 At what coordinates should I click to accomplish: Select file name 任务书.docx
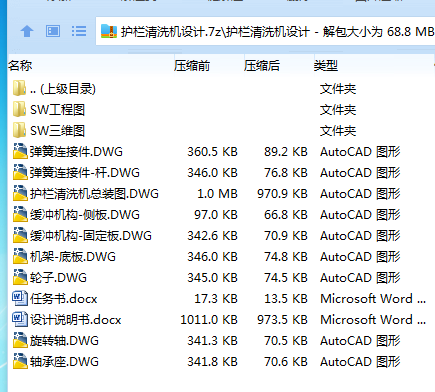point(63,299)
